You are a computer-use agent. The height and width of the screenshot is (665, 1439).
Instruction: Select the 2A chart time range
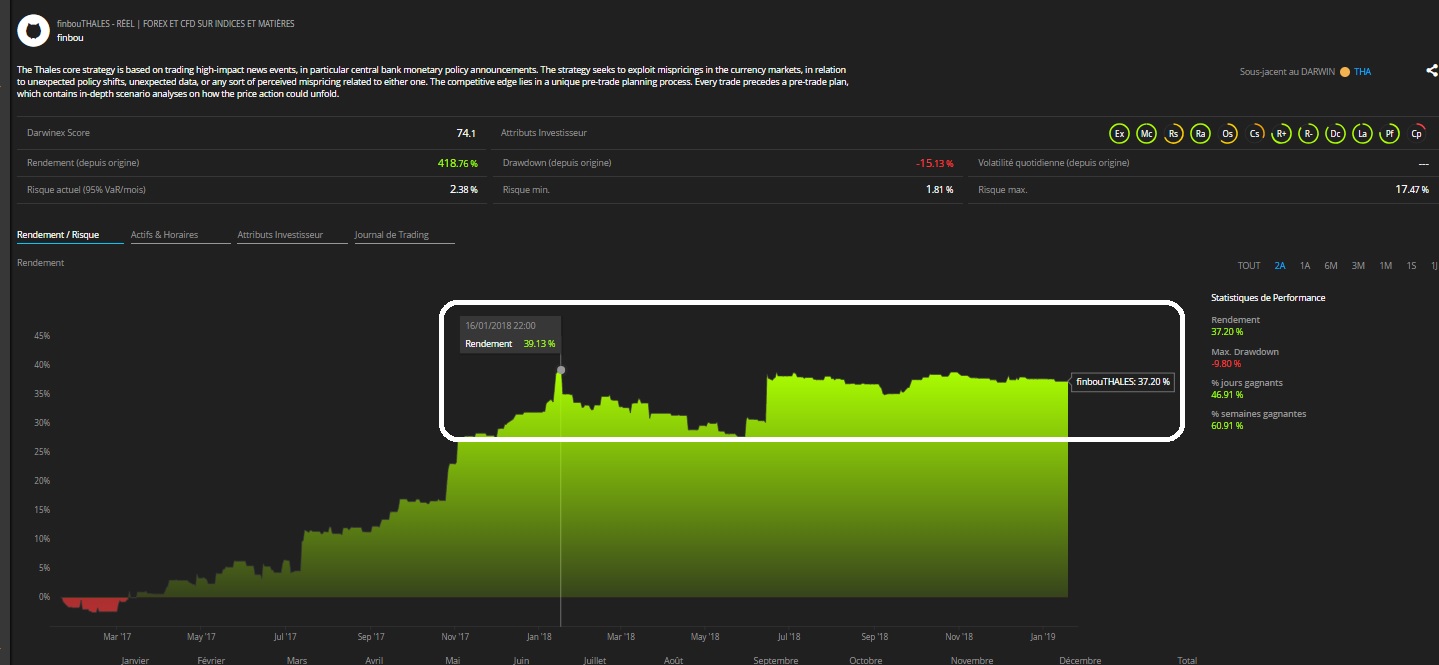pos(1280,266)
